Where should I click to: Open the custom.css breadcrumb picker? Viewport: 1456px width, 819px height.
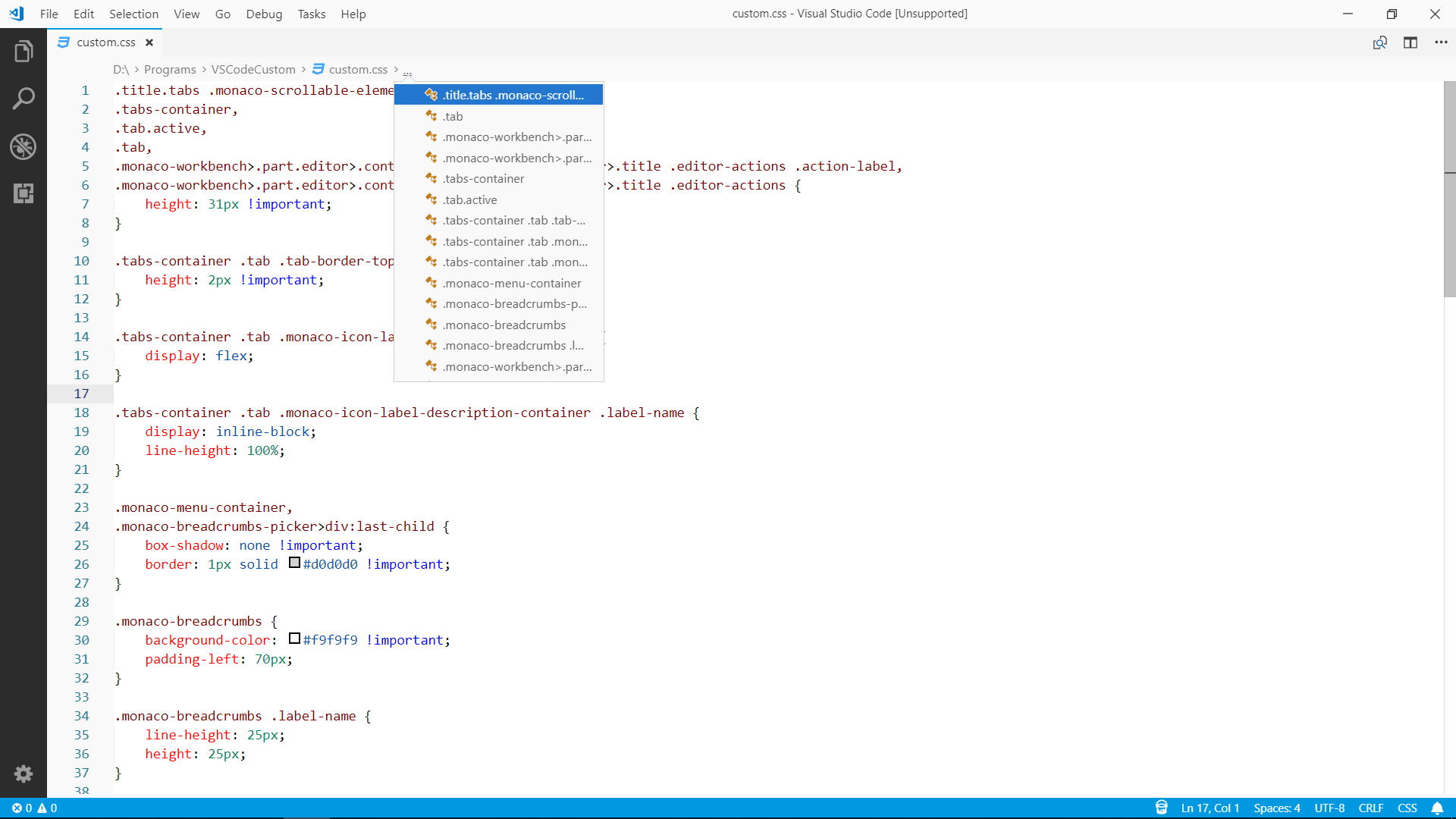point(358,69)
